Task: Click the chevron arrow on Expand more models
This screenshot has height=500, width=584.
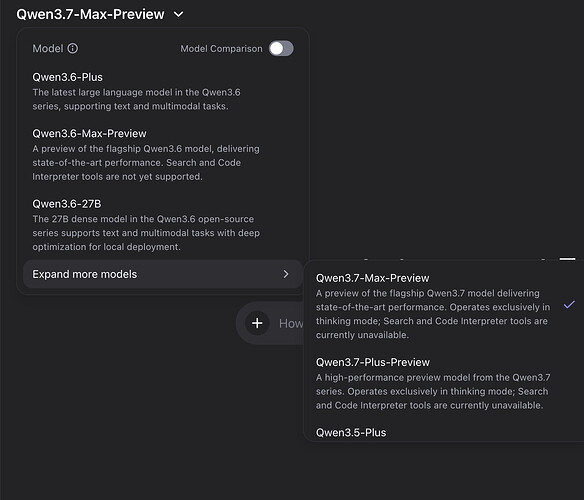Action: tap(286, 274)
